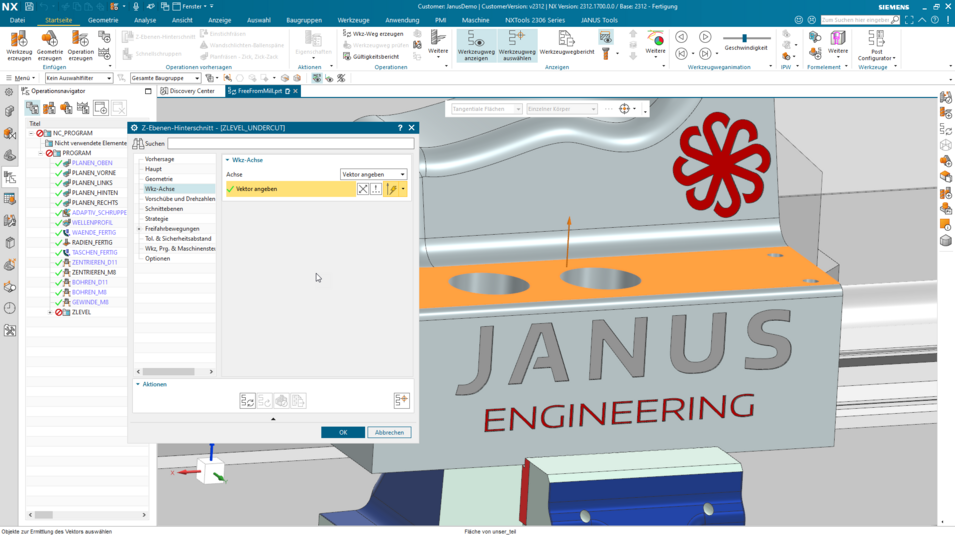Collapse NC_PROGRAM node

click(x=31, y=133)
